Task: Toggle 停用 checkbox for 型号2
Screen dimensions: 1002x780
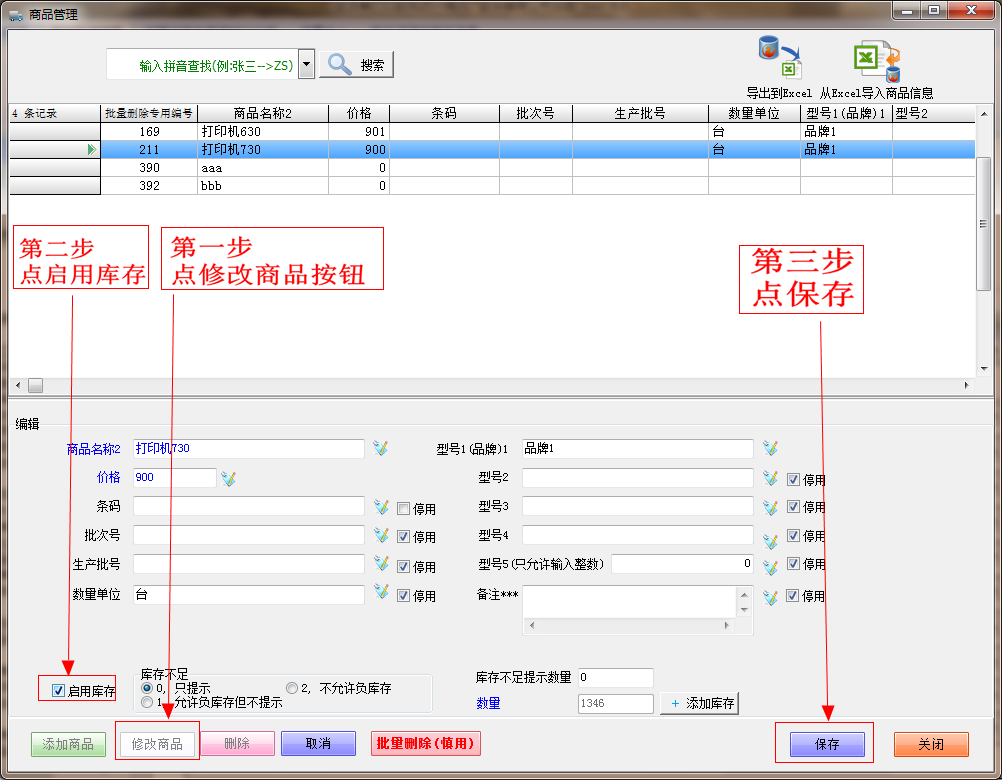Action: click(x=793, y=479)
